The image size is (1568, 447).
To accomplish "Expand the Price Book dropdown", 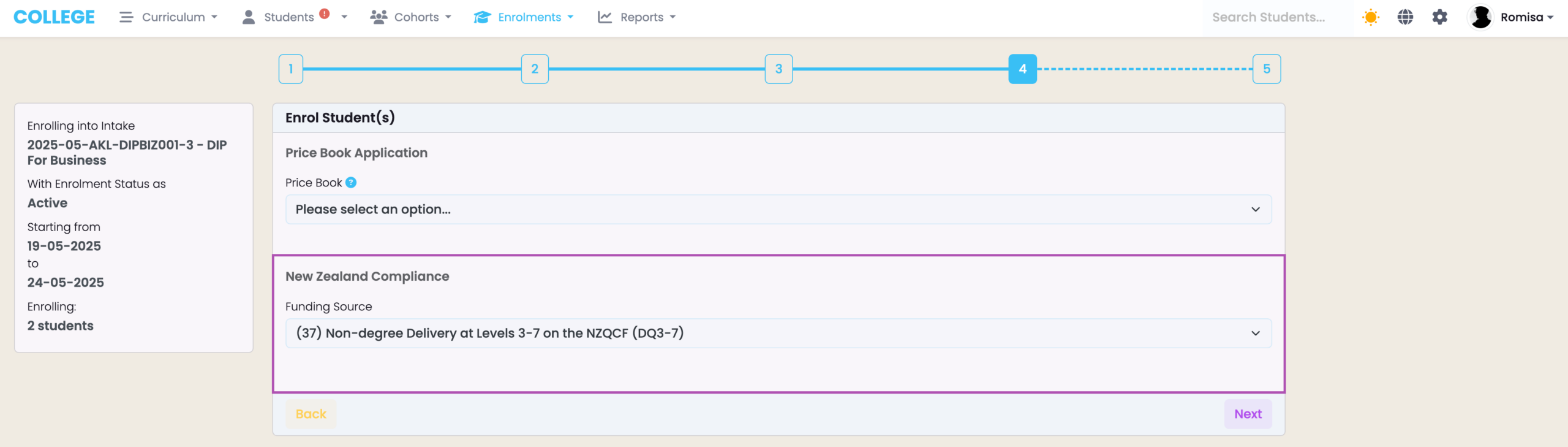I will [778, 210].
